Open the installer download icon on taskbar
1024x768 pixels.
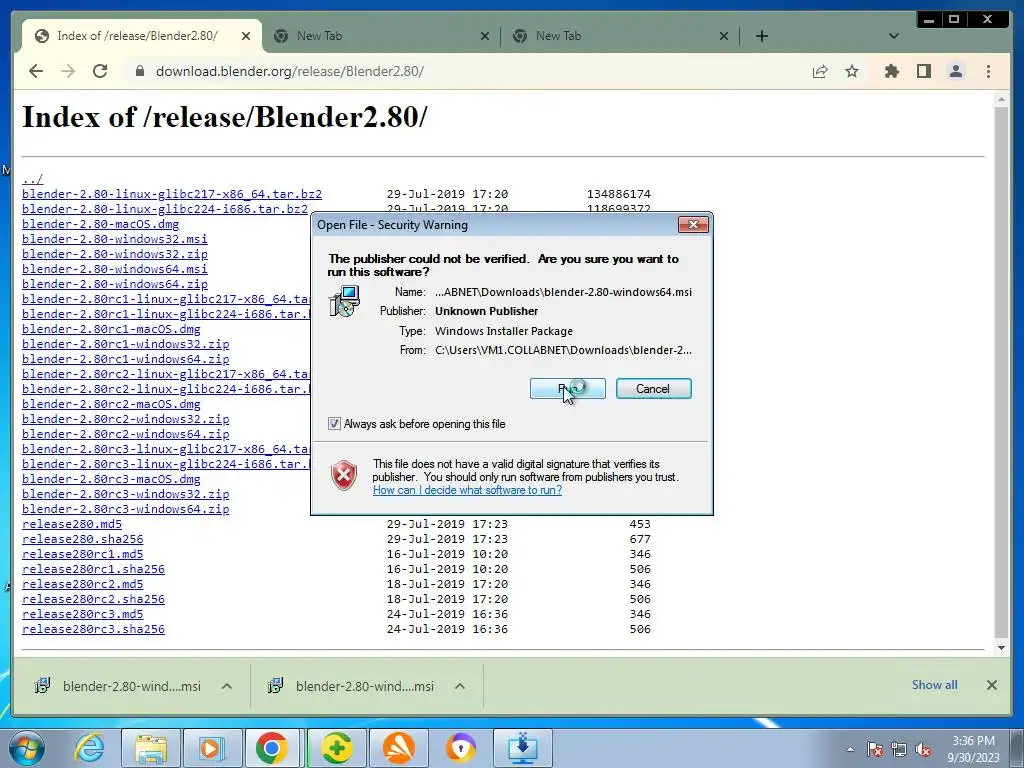tap(522, 748)
